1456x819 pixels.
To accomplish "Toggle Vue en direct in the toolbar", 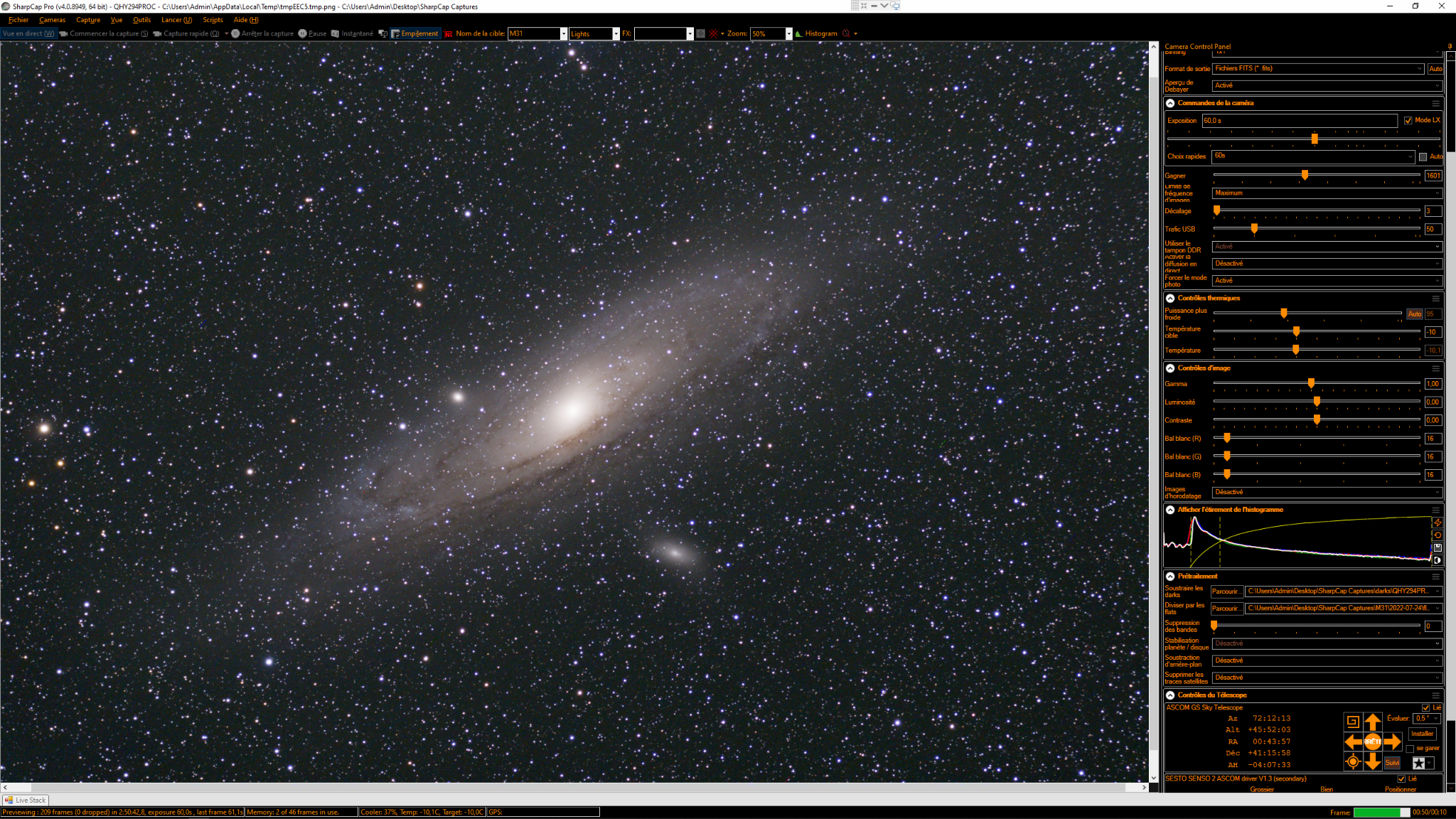I will click(28, 33).
